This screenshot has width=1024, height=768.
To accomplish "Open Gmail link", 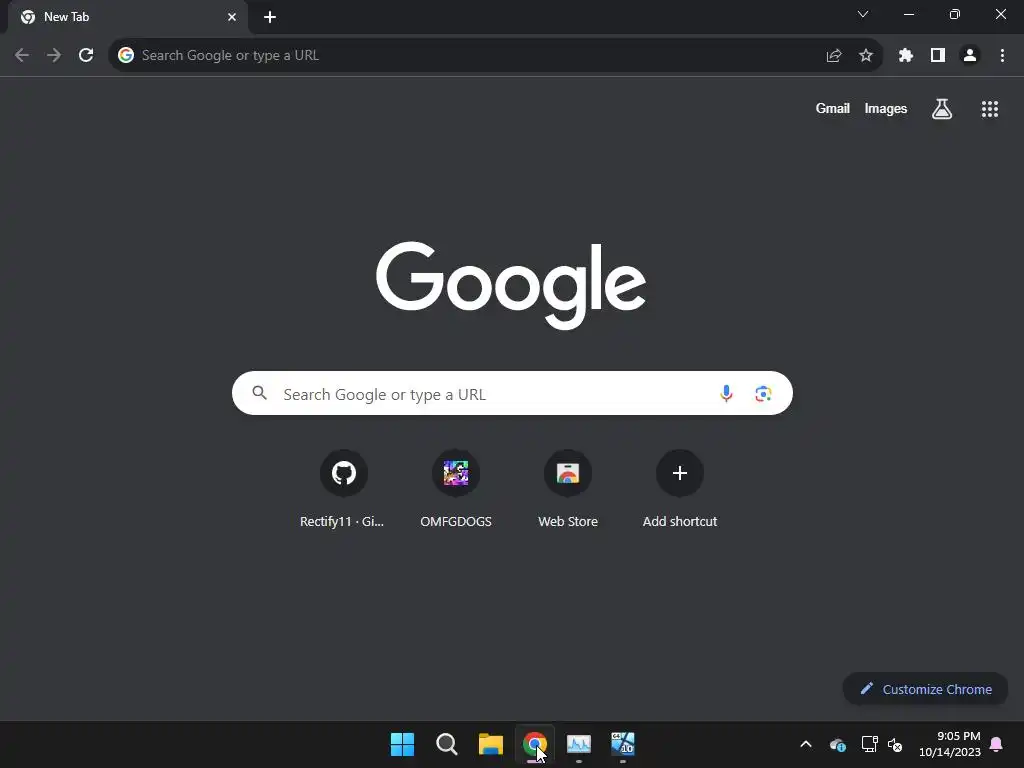I will pyautogui.click(x=832, y=108).
